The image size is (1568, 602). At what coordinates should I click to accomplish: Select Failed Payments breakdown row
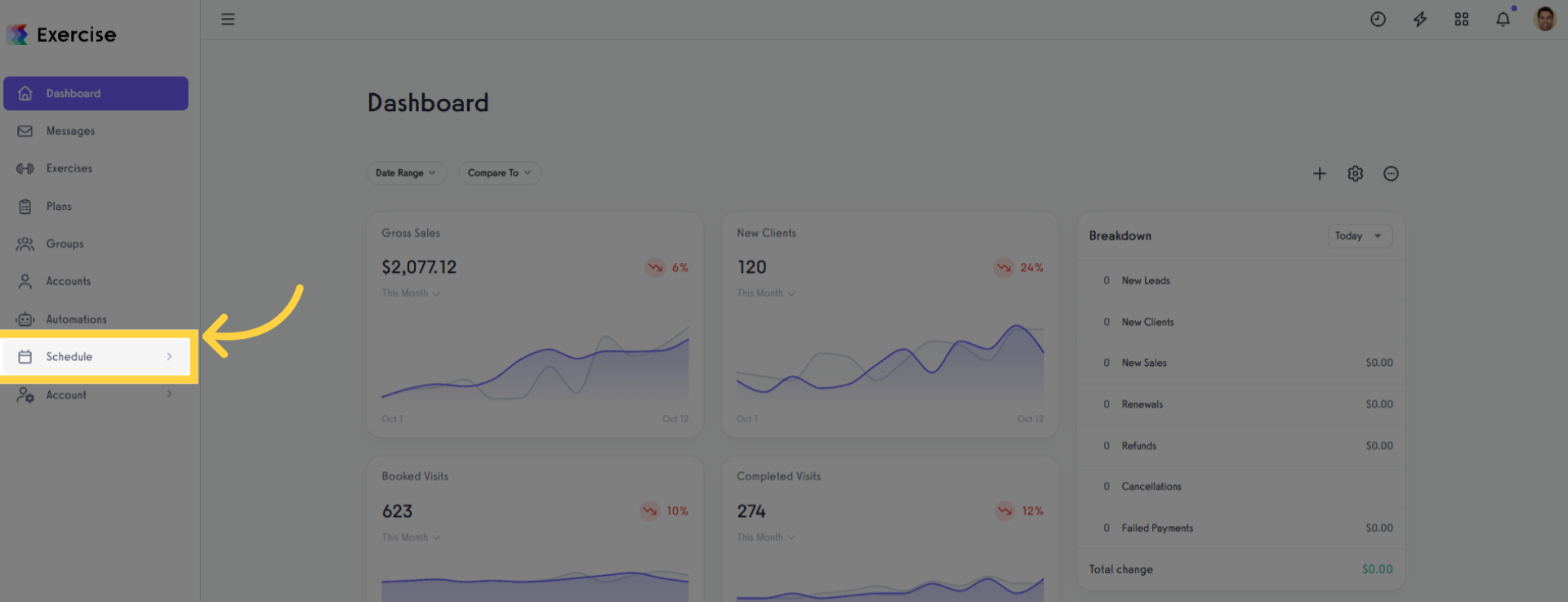pyautogui.click(x=1241, y=528)
